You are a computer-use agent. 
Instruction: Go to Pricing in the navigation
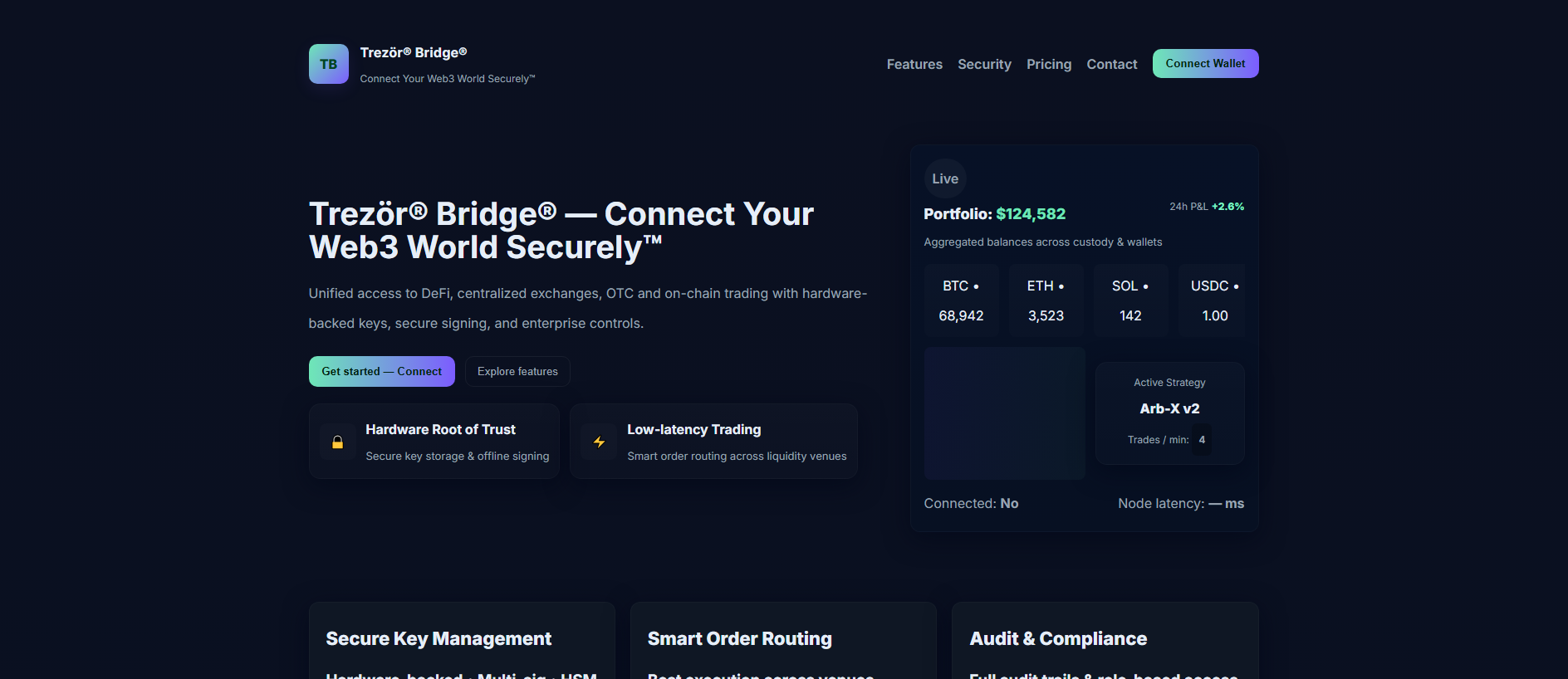pos(1049,64)
